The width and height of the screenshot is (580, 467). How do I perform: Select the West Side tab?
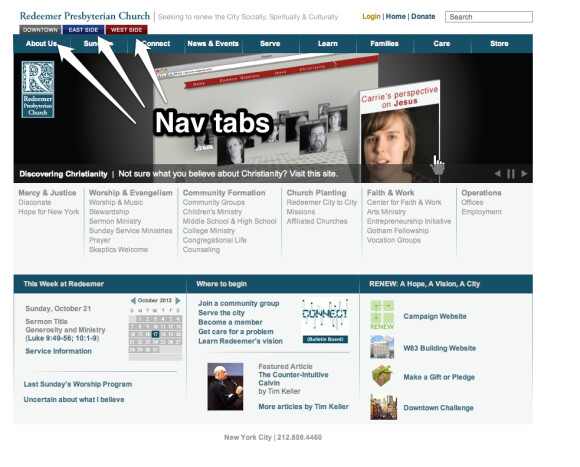(x=127, y=30)
